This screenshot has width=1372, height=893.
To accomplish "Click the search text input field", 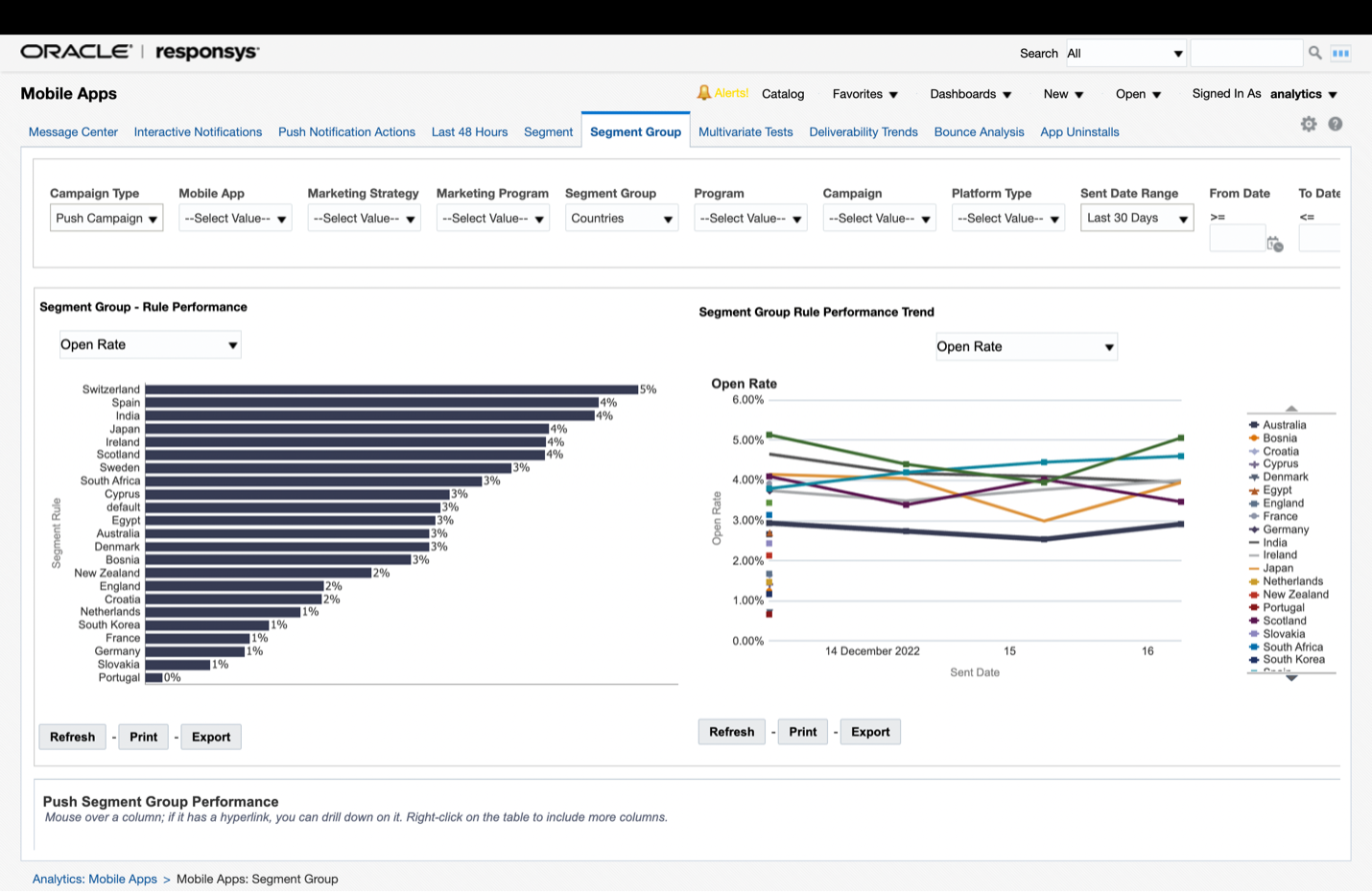I will point(1245,53).
